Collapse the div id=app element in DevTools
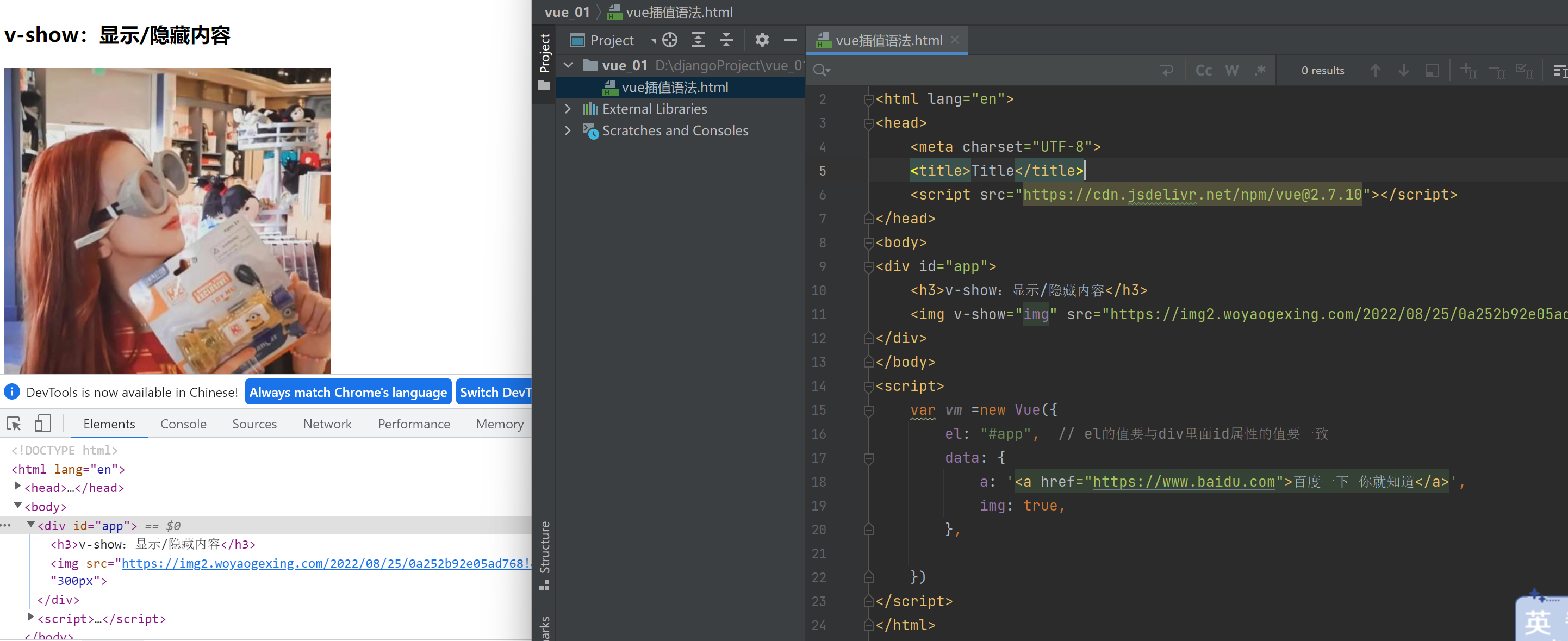Viewport: 1568px width, 641px height. (30, 524)
